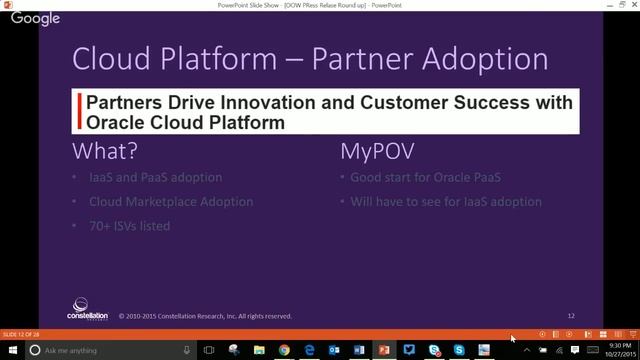Click the Cloud Marketplace Adoption bullet
640x360 pixels.
click(x=171, y=202)
